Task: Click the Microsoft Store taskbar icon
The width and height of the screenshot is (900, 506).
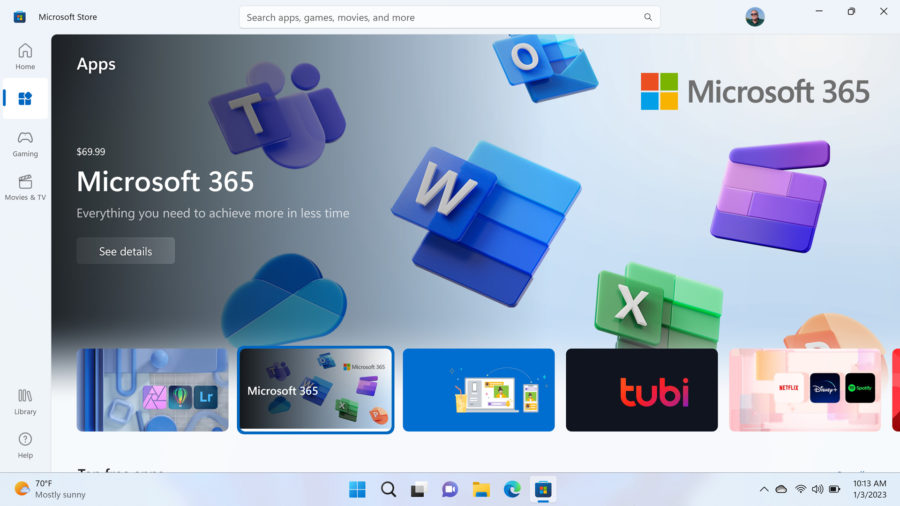Action: (543, 489)
